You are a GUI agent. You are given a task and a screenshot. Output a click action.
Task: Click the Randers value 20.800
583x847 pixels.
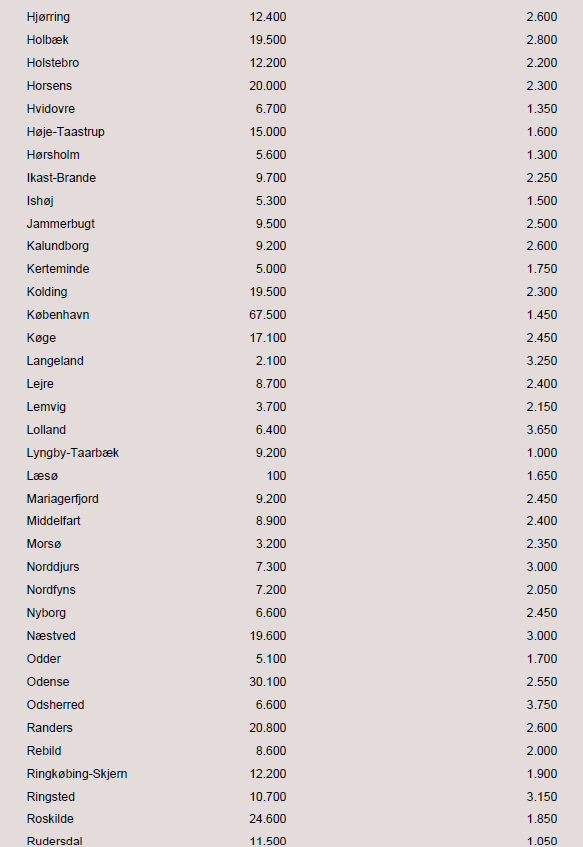pos(268,728)
